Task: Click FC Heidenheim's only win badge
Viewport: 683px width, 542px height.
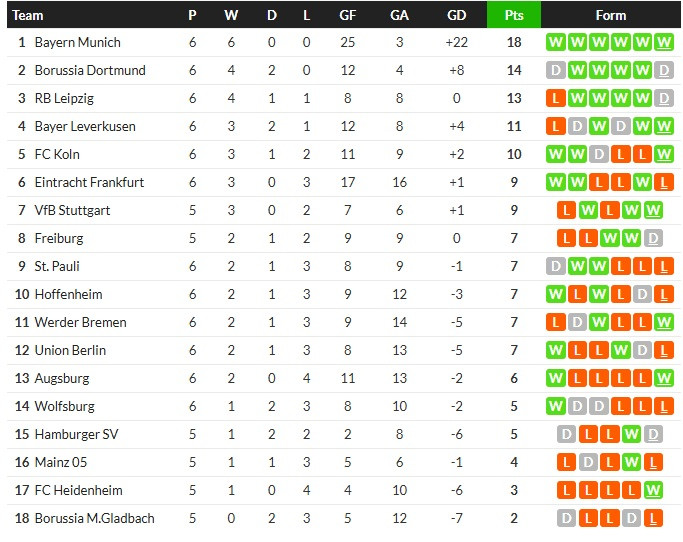Action: coord(654,490)
